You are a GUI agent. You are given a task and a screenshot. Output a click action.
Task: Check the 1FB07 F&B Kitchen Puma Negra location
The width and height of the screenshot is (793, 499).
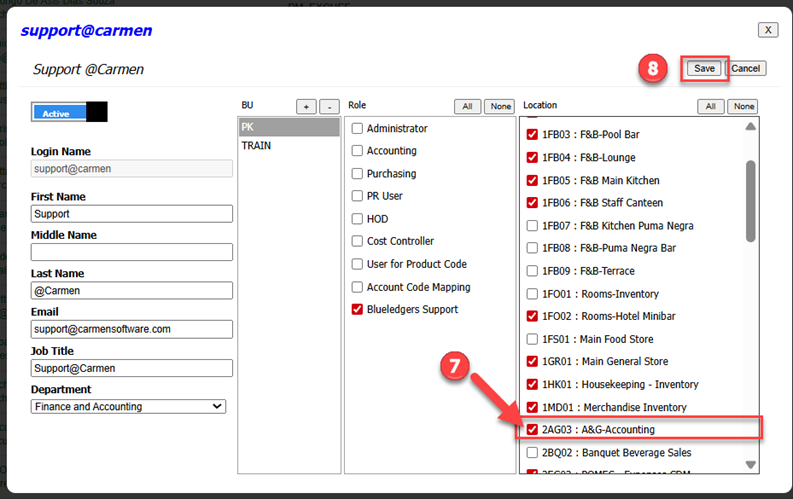pyautogui.click(x=532, y=226)
